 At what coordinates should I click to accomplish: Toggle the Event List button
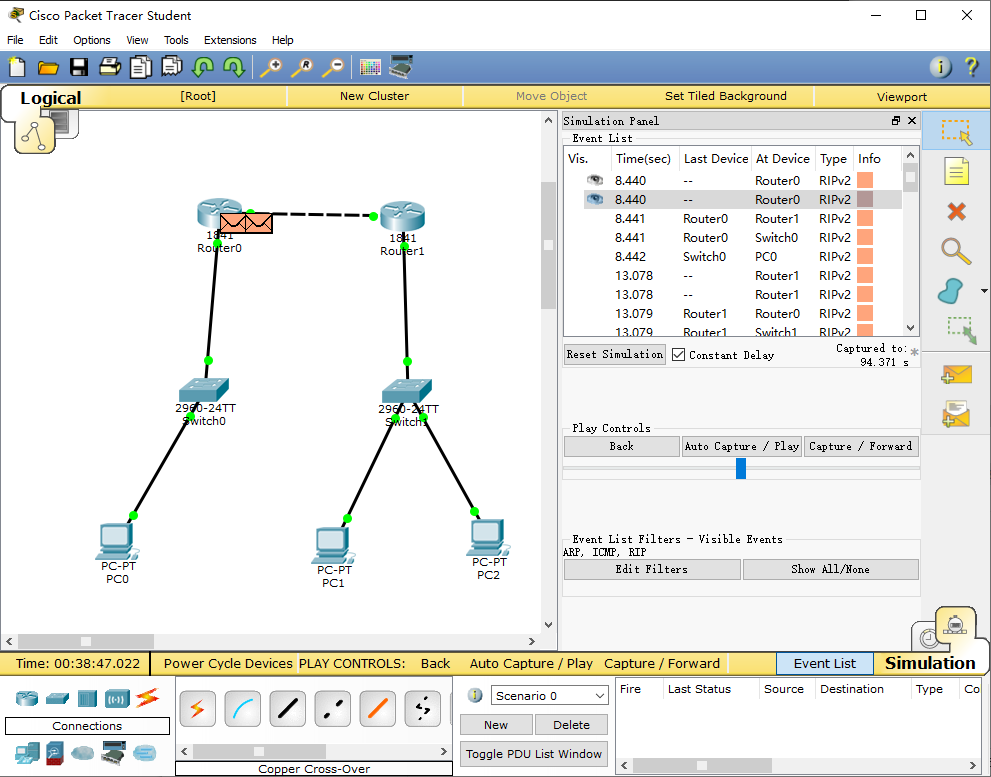point(825,663)
